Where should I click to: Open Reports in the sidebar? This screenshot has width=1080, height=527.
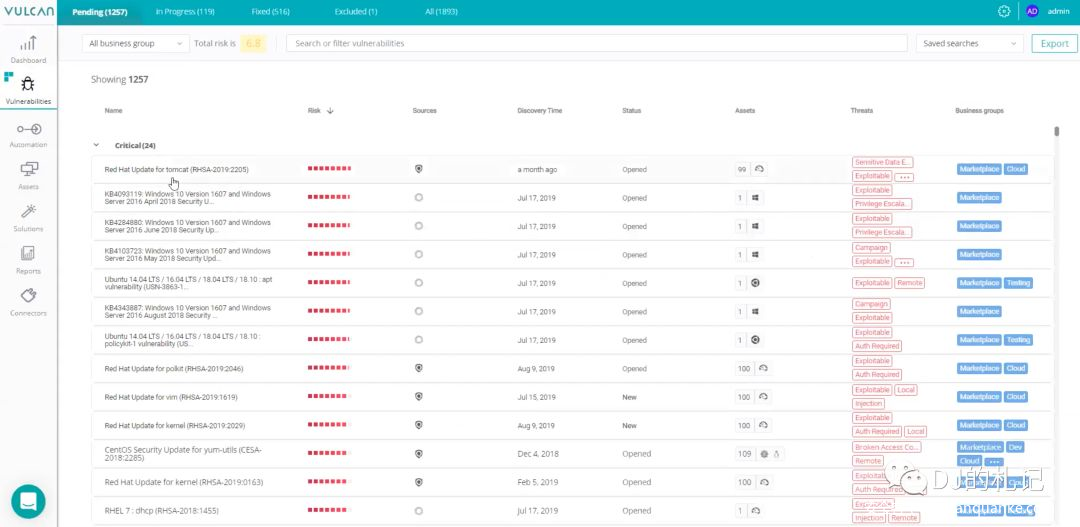pyautogui.click(x=28, y=254)
